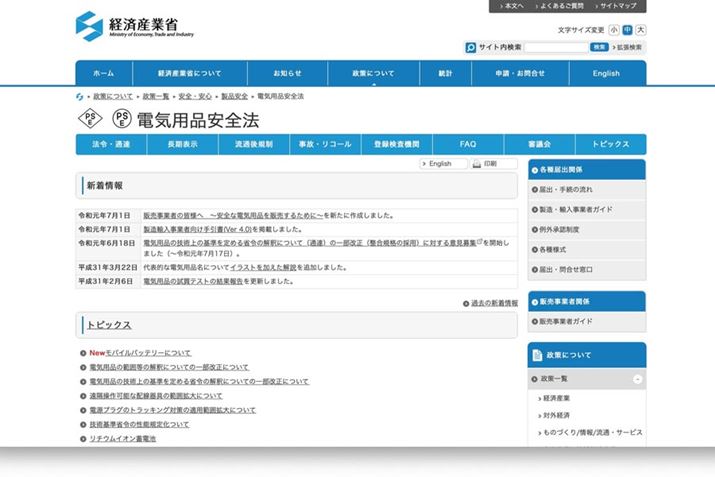Click the magnifier icon beside サイト内検索

(x=471, y=47)
